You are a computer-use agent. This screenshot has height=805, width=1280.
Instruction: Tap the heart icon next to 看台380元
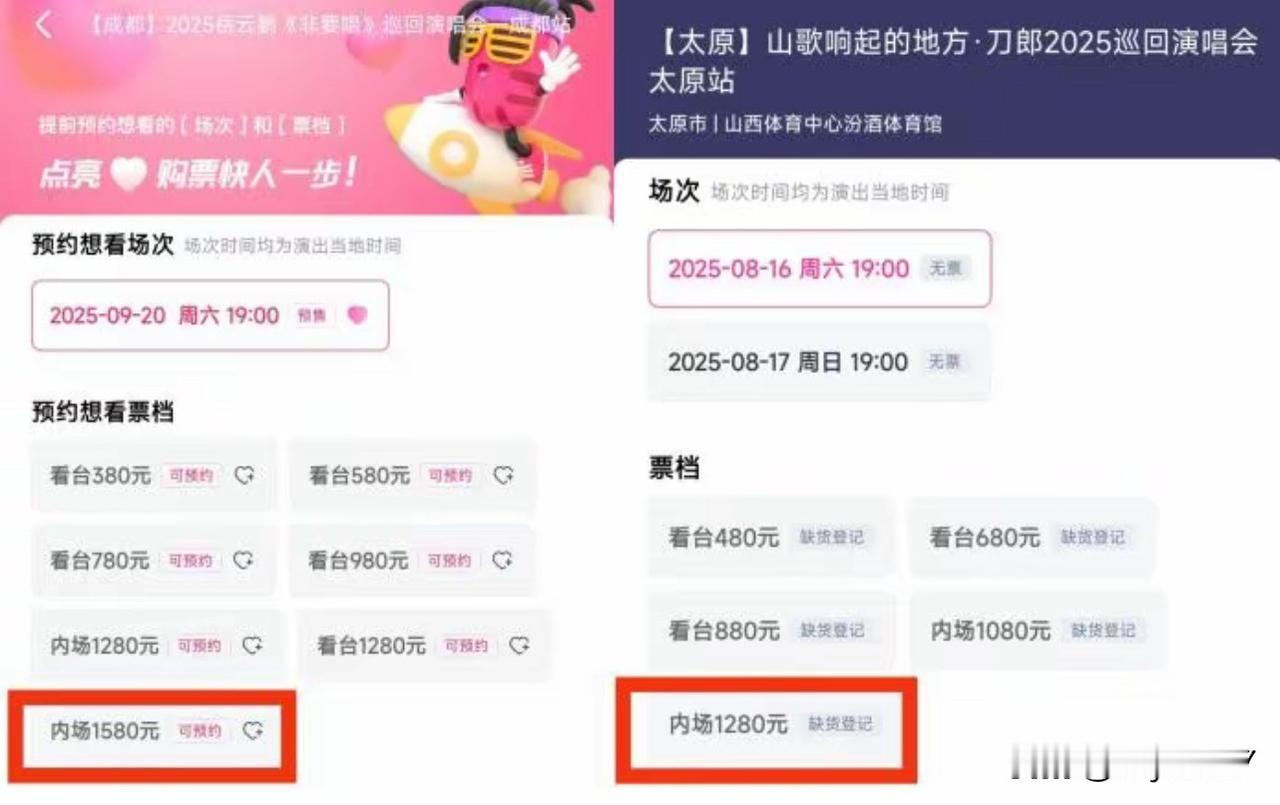[x=245, y=476]
